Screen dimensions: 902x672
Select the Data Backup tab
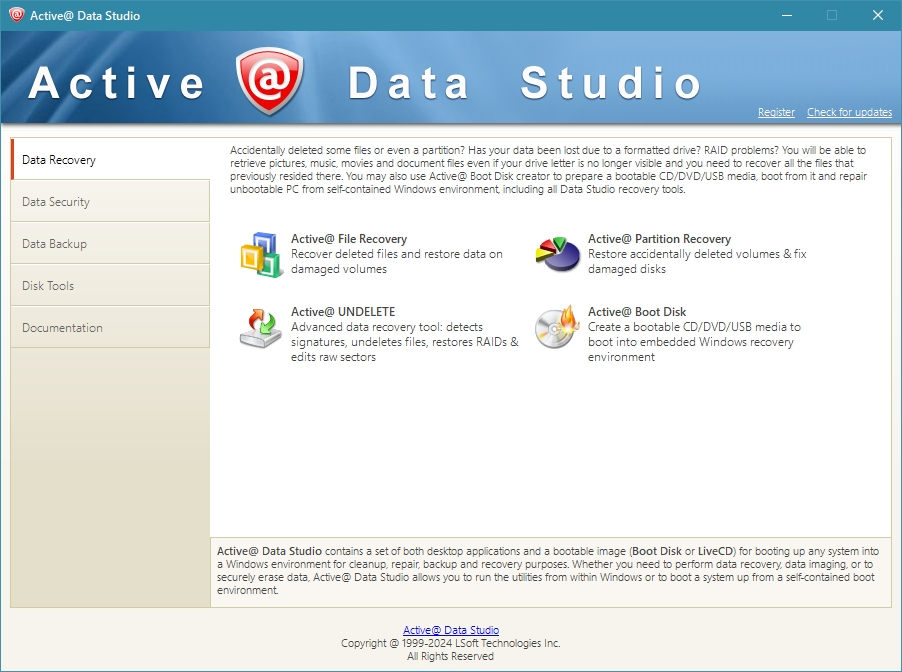(x=110, y=244)
